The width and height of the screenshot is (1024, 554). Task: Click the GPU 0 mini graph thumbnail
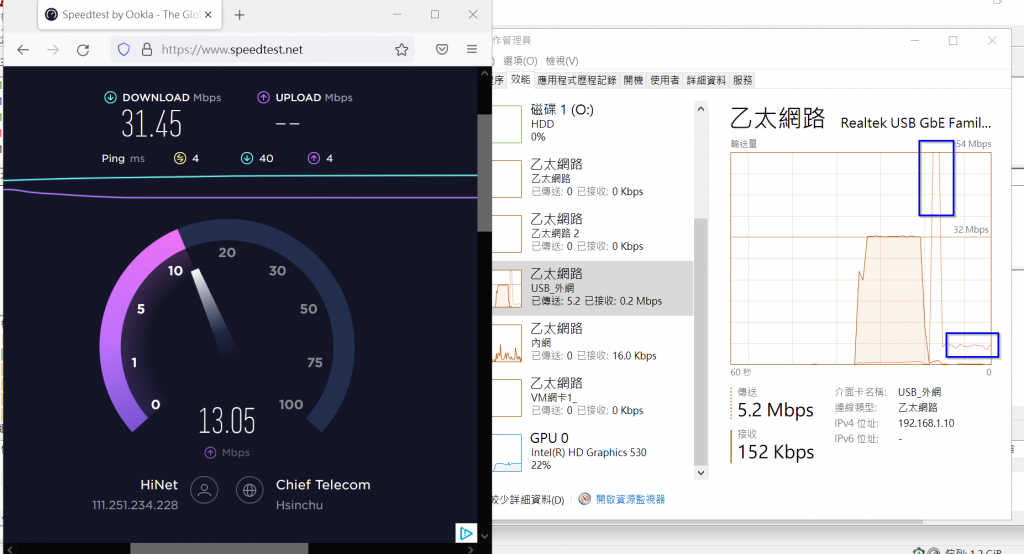point(507,453)
